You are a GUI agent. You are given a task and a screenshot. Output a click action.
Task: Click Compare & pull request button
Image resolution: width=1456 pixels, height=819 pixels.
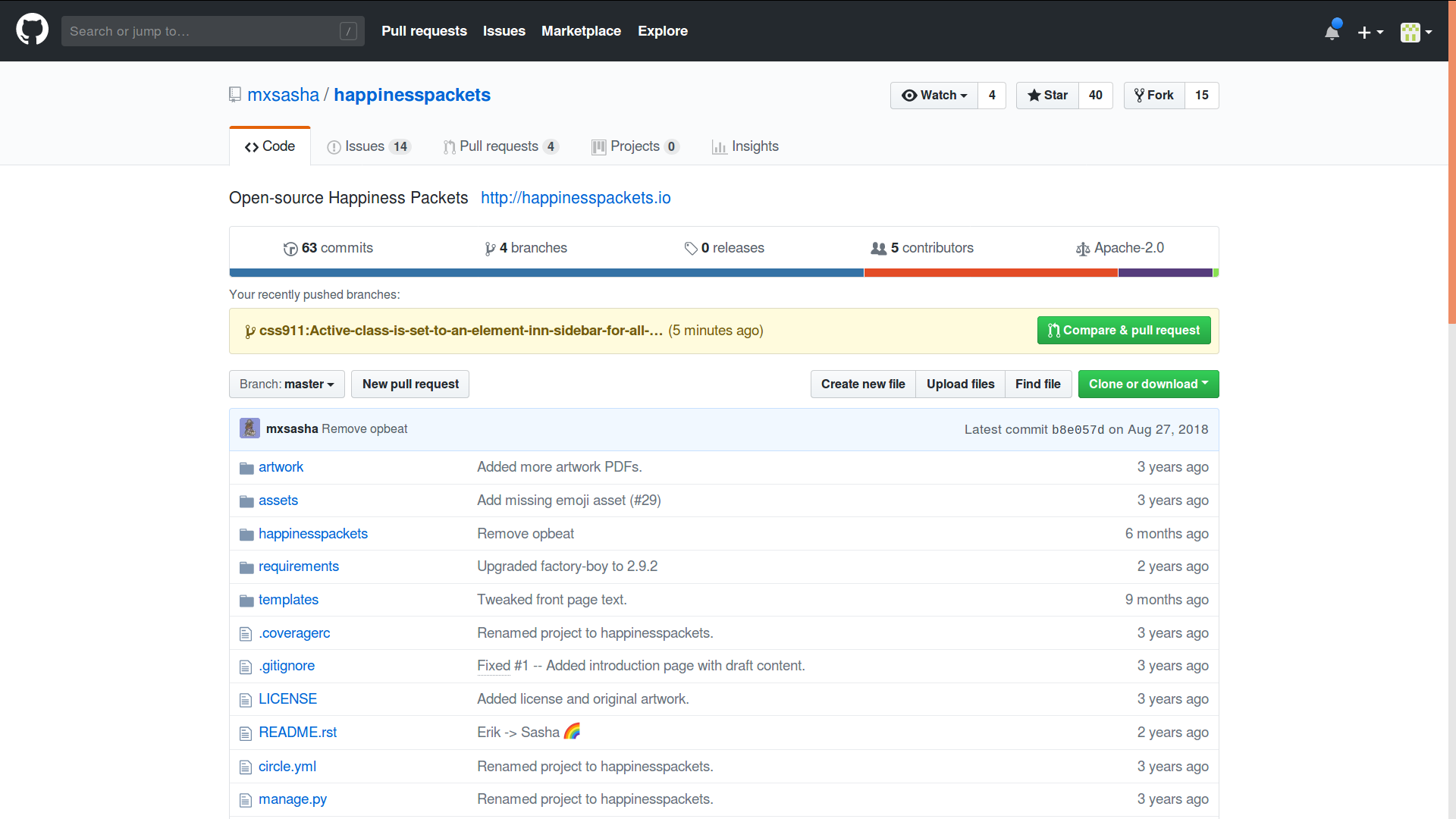tap(1124, 331)
